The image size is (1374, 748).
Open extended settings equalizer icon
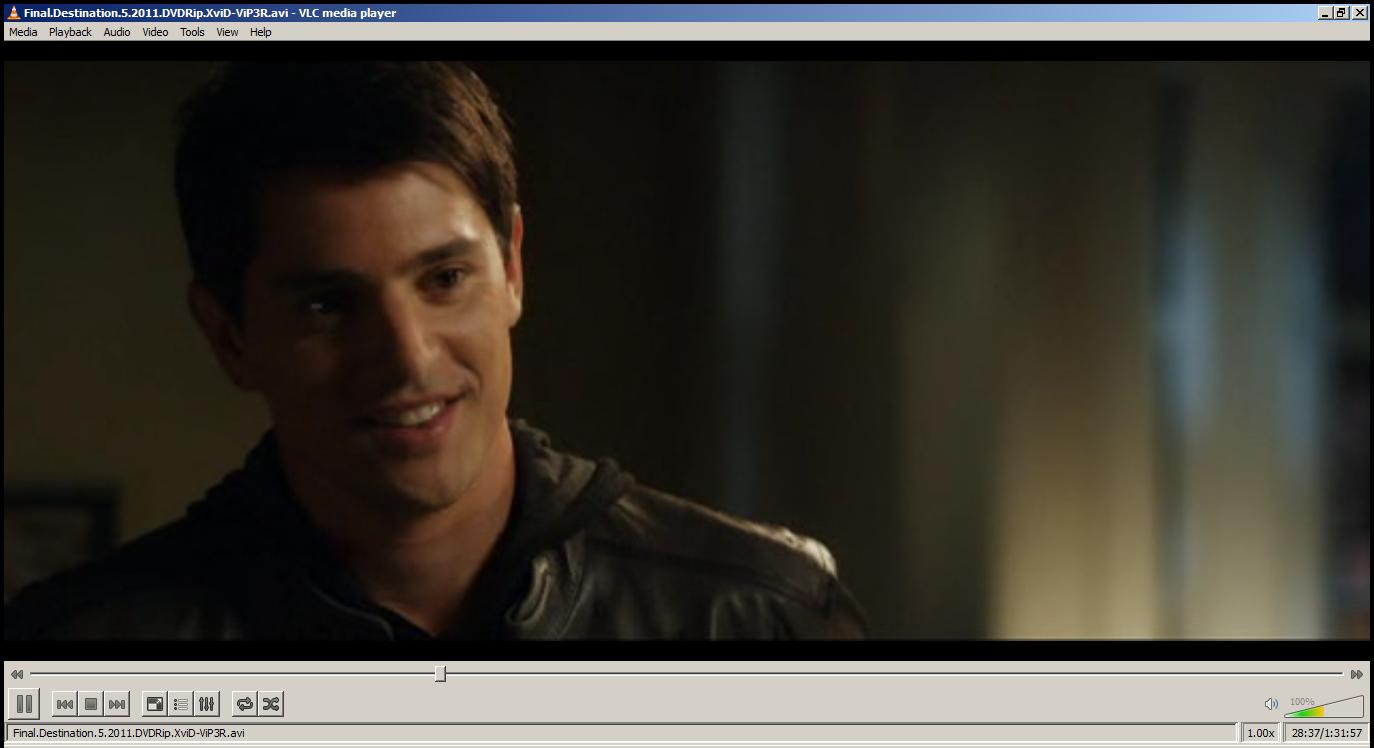[206, 704]
